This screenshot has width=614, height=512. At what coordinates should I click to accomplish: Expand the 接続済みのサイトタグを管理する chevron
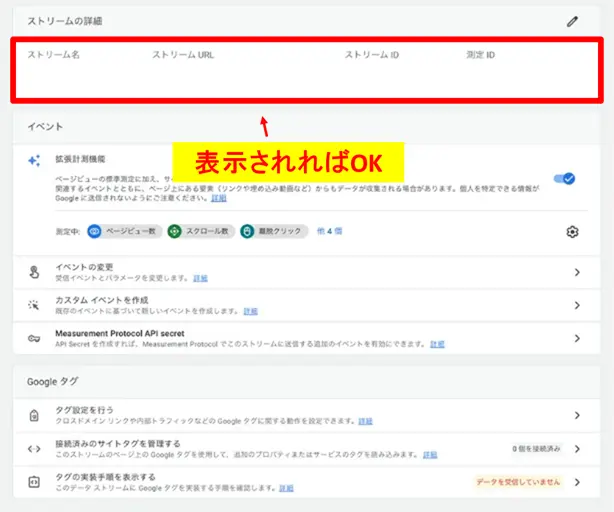click(577, 449)
